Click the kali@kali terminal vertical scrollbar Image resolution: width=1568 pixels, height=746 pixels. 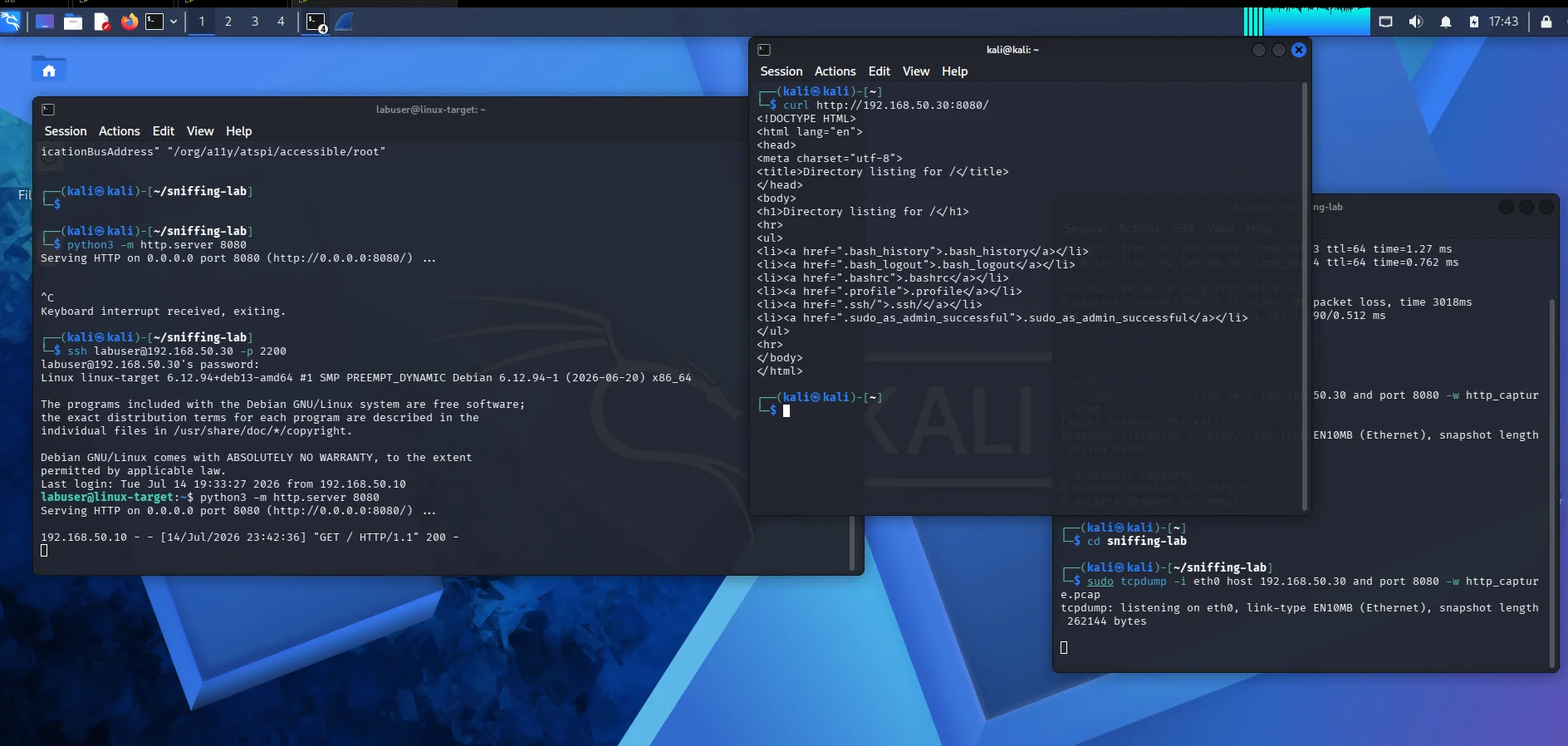(1305, 297)
